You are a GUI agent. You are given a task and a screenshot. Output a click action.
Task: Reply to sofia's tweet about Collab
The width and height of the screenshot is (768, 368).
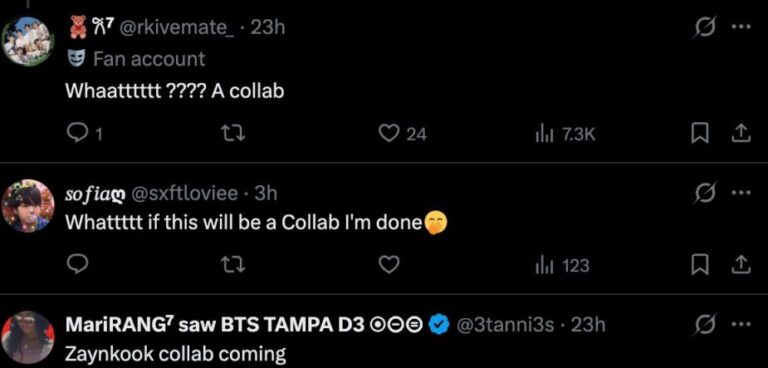tap(76, 265)
